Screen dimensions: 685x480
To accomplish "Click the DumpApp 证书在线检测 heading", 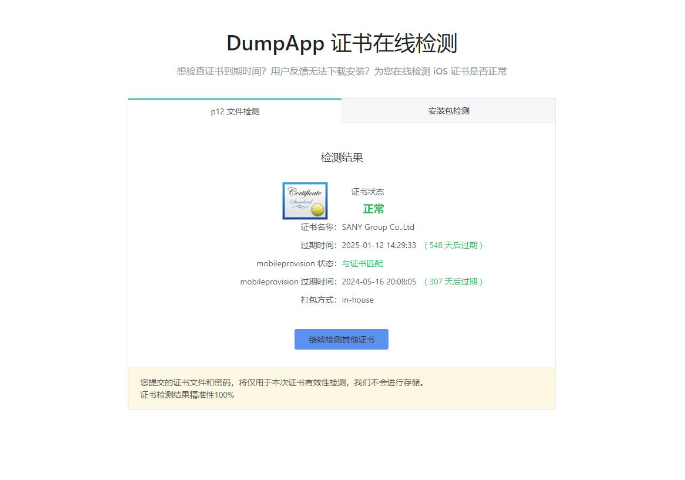I will [342, 43].
